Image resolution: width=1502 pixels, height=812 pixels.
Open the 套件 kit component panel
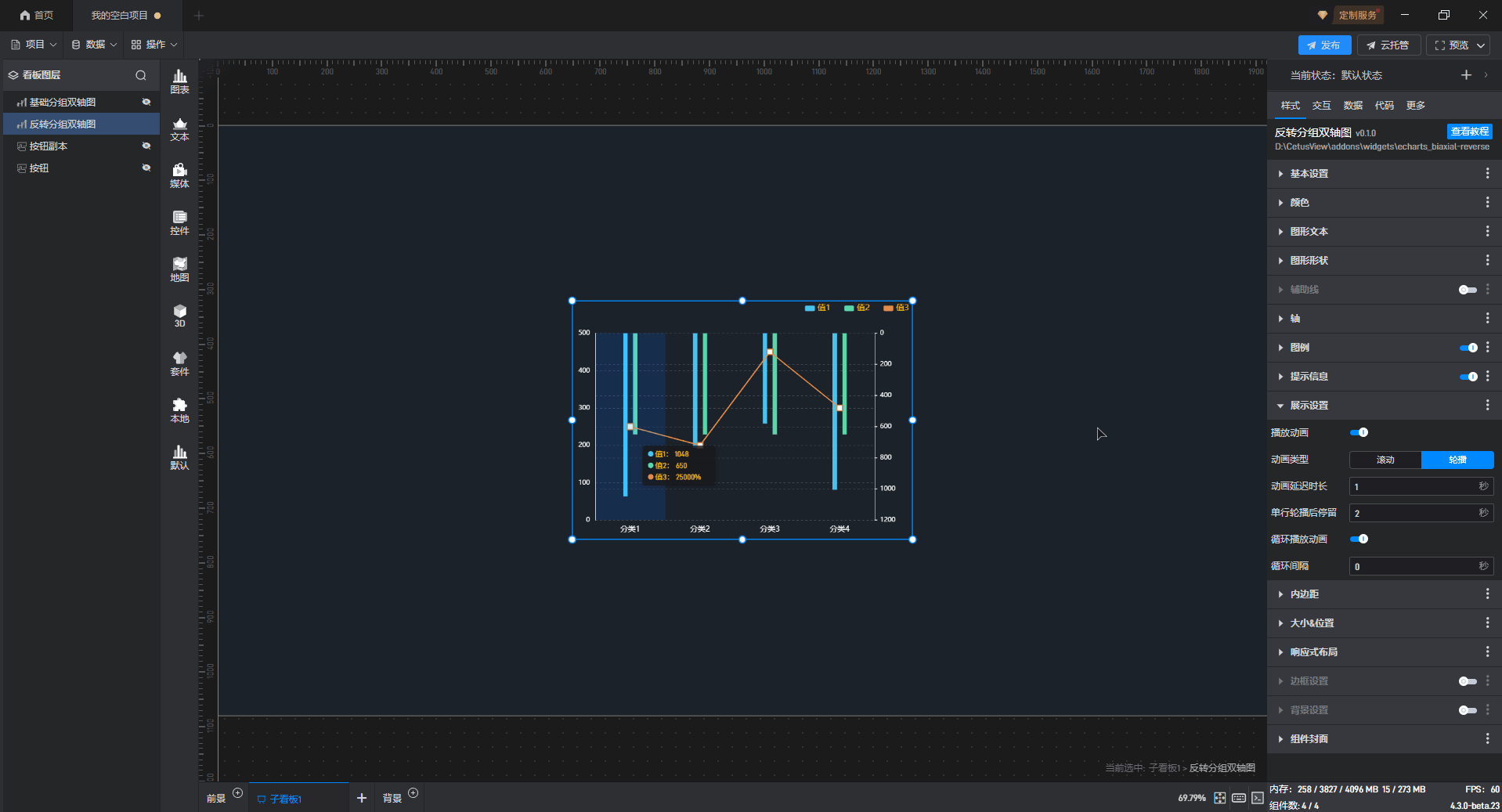tap(179, 364)
